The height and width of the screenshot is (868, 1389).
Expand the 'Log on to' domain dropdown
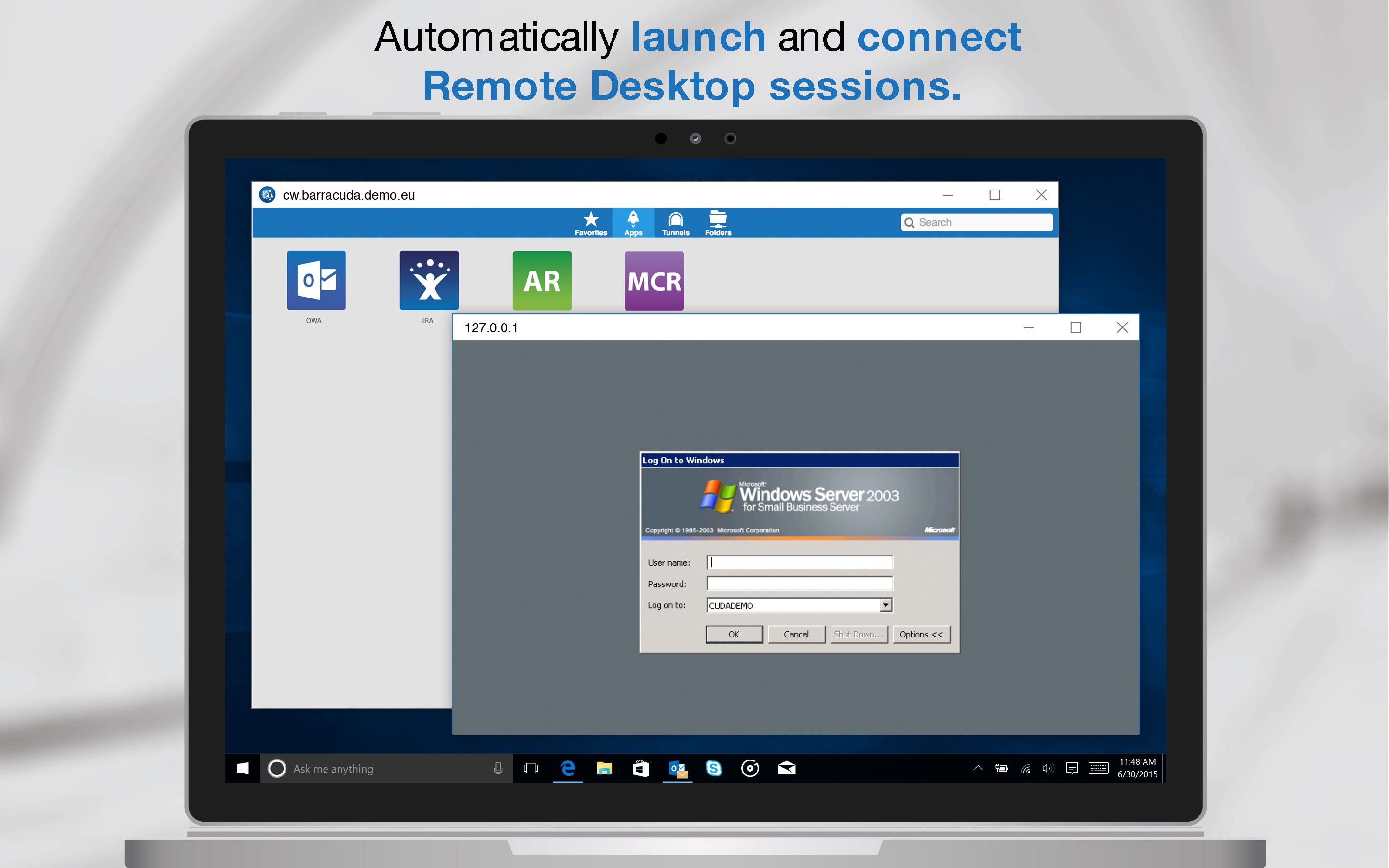[x=885, y=605]
